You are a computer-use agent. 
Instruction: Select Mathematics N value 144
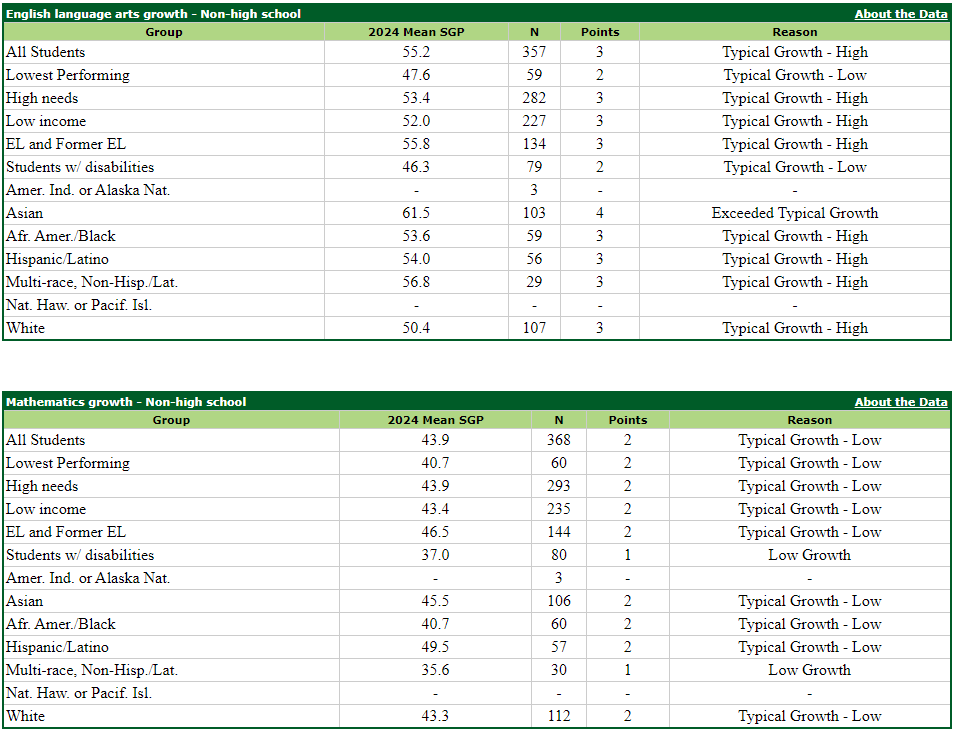(558, 532)
